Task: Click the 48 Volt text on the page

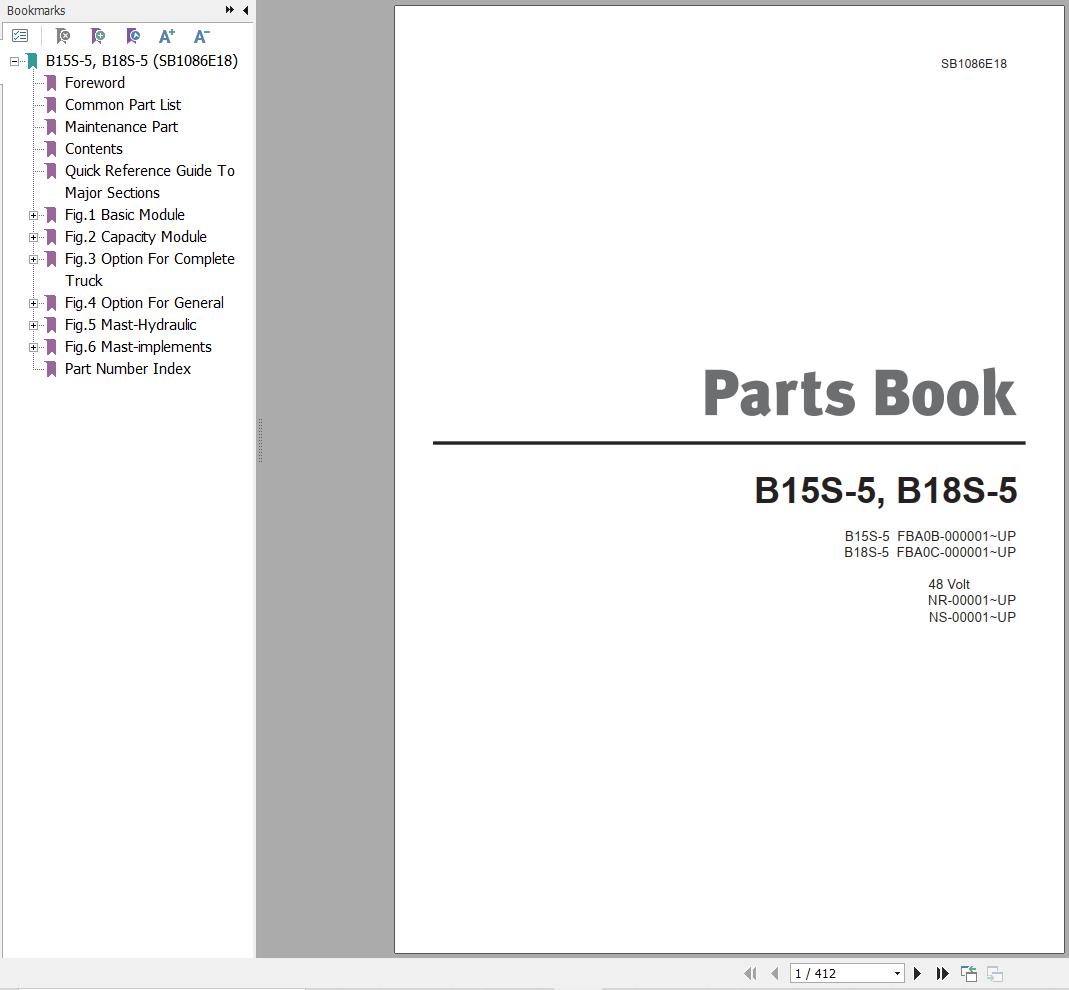Action: click(x=948, y=584)
